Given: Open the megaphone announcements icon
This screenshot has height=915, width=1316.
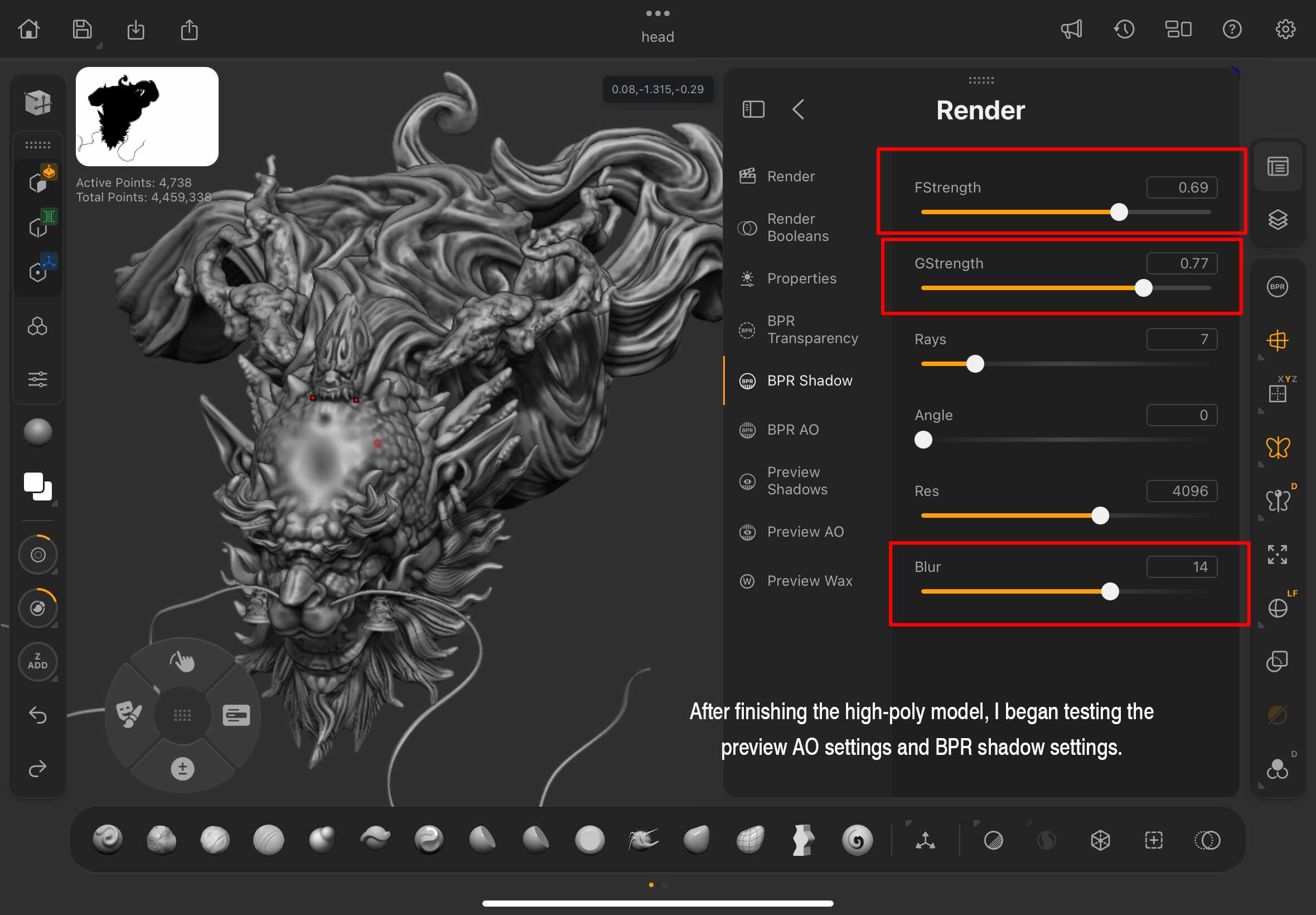Looking at the screenshot, I should pyautogui.click(x=1071, y=28).
